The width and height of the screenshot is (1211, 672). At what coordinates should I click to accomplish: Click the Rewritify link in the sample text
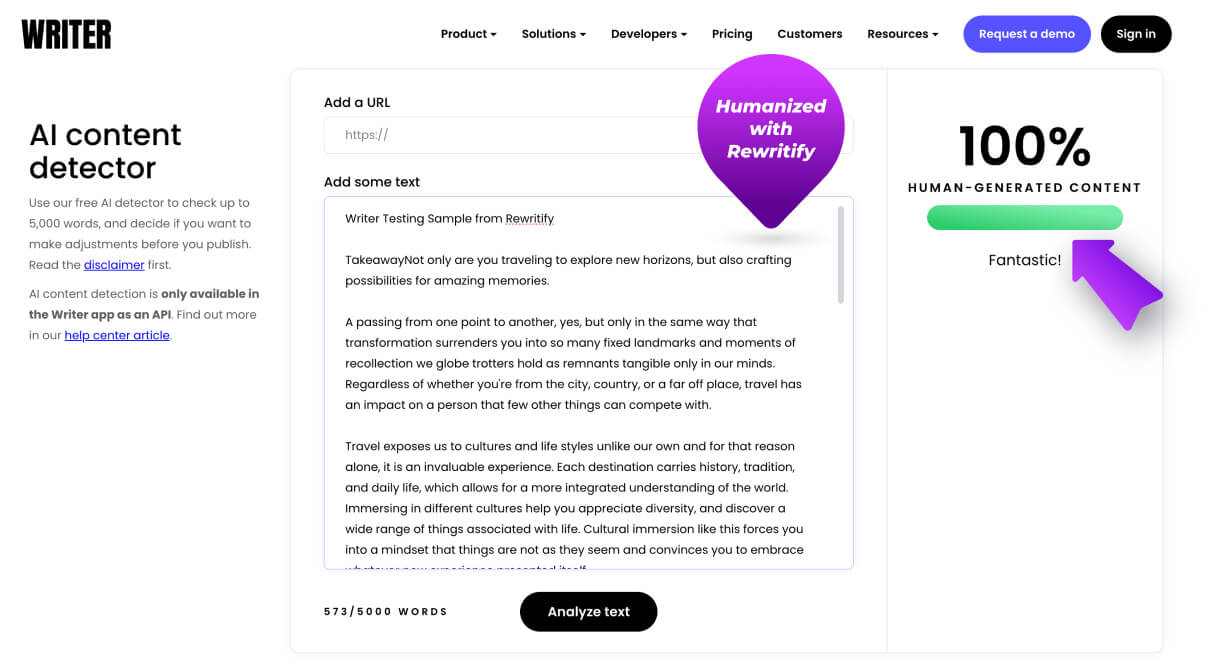(528, 218)
